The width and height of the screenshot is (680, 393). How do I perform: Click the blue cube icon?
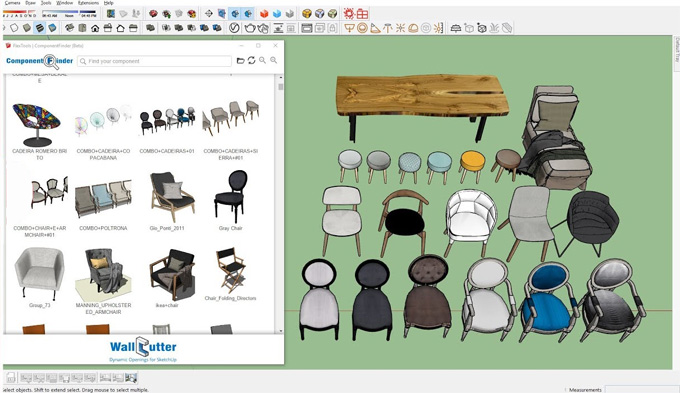(277, 14)
